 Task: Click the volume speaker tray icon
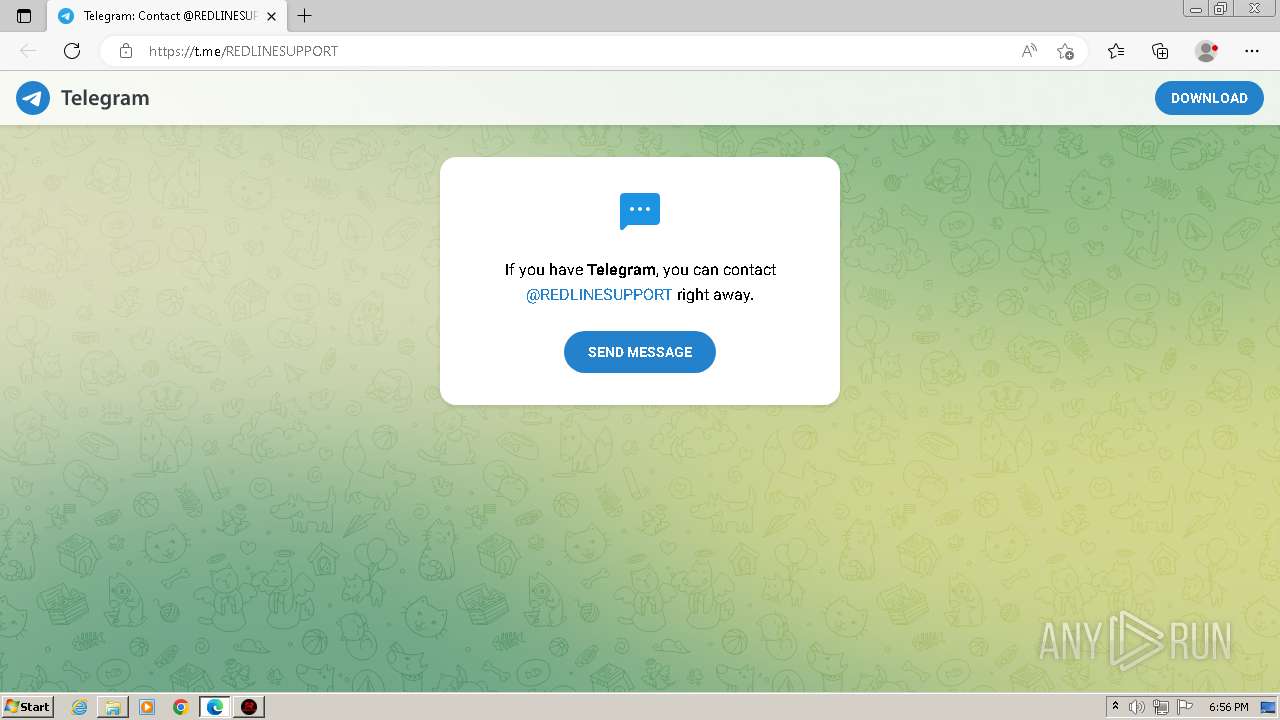pyautogui.click(x=1137, y=707)
